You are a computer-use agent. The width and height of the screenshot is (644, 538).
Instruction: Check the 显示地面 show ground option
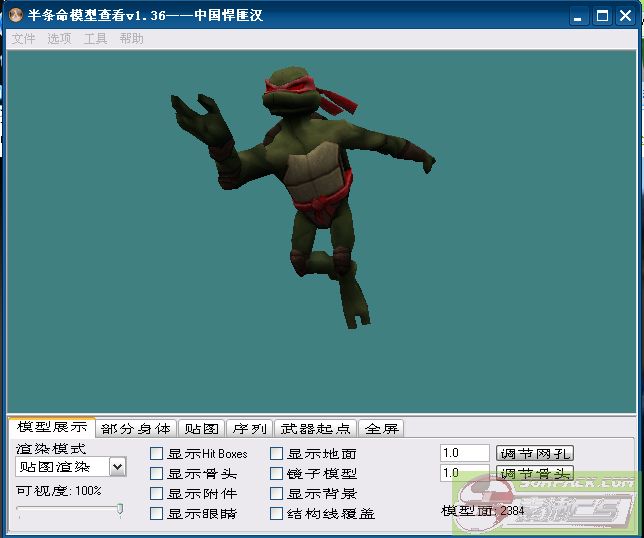pyautogui.click(x=277, y=454)
